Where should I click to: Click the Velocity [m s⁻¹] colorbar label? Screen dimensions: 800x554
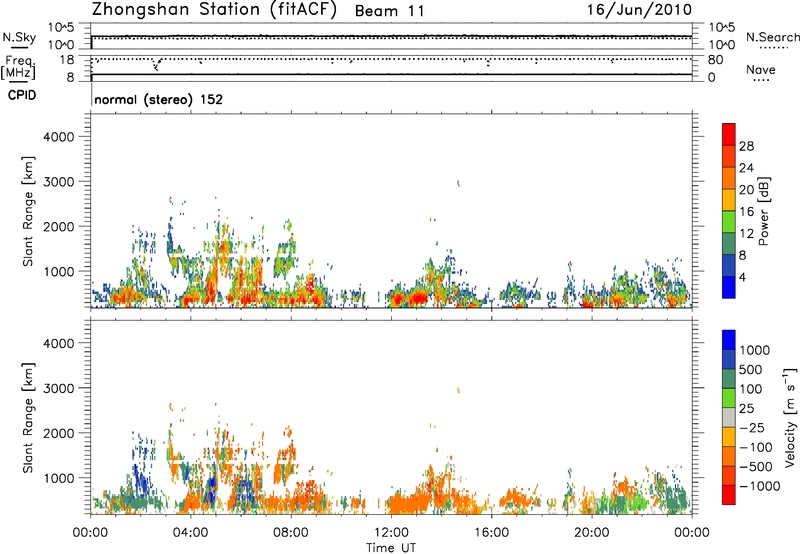790,418
